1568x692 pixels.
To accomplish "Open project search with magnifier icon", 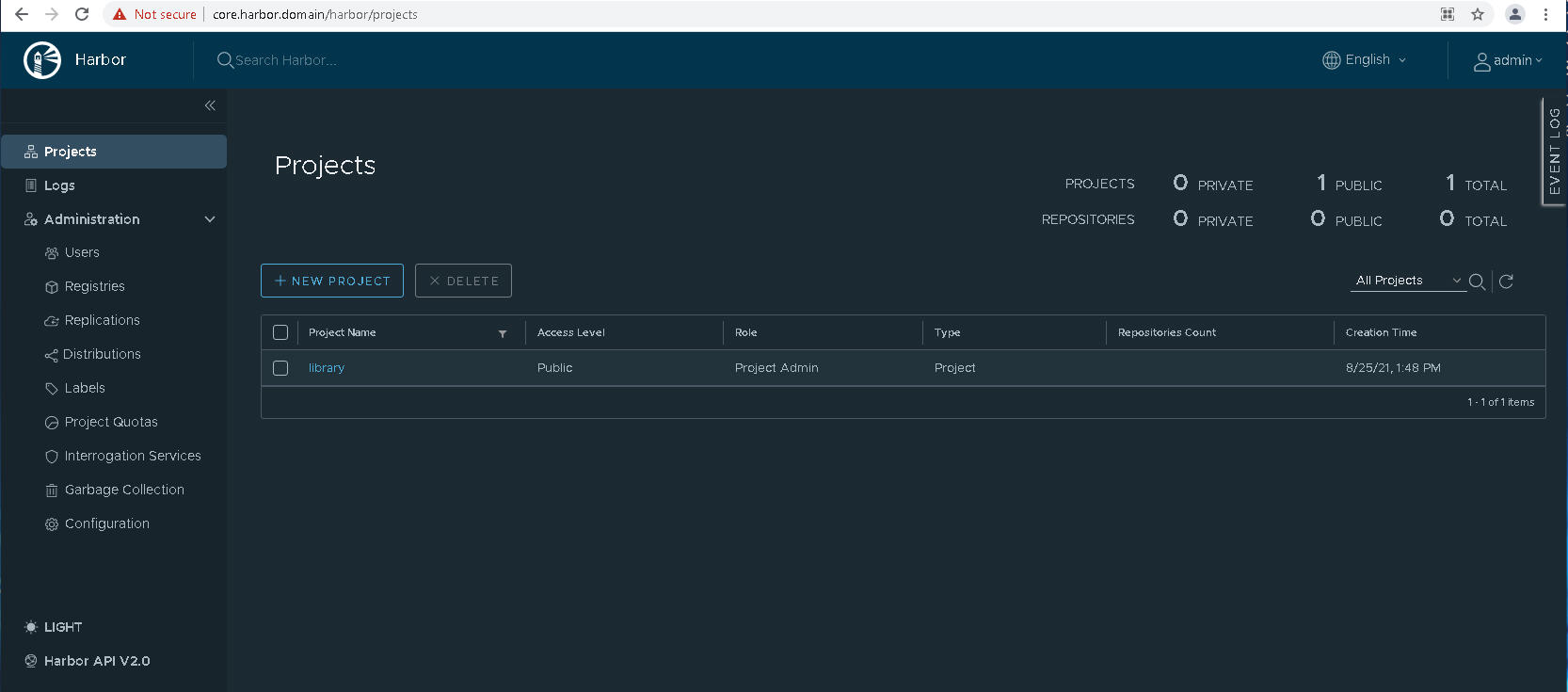I will [x=1478, y=282].
